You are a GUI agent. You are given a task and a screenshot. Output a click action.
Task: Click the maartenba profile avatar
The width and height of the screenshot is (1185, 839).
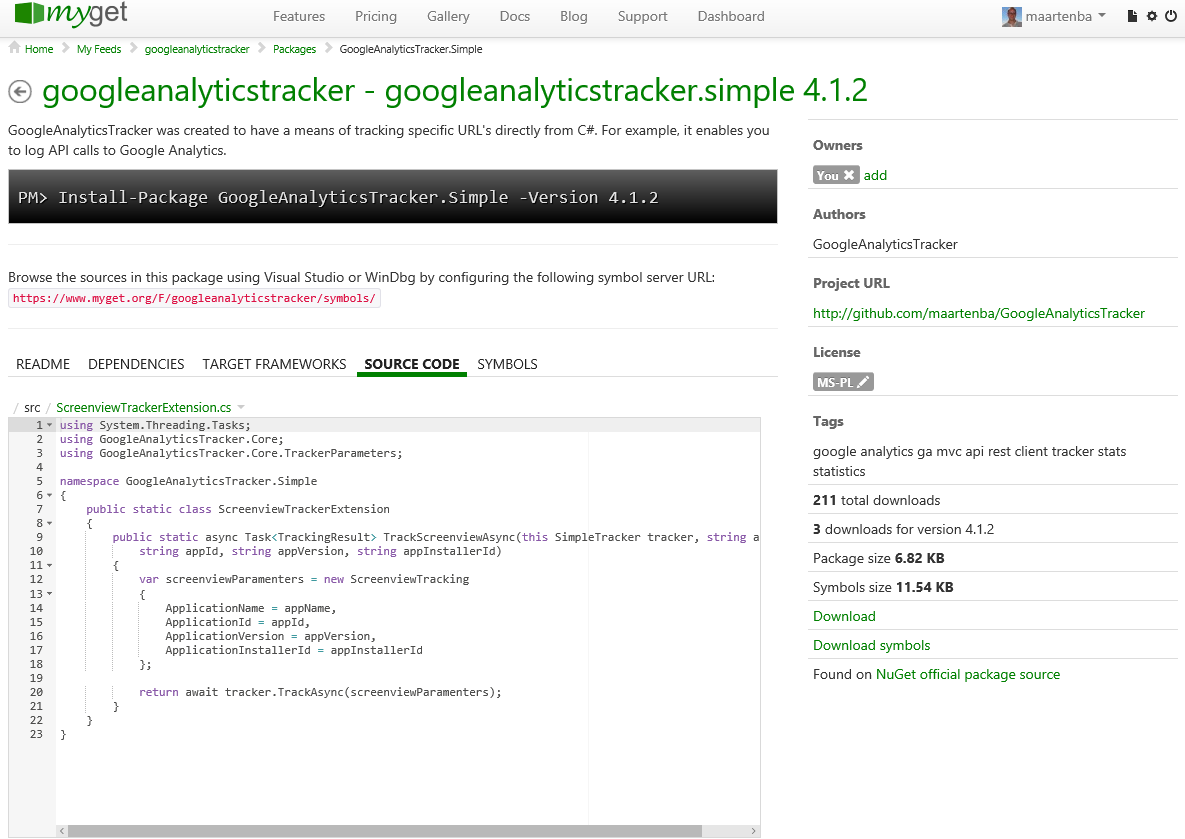click(1011, 16)
